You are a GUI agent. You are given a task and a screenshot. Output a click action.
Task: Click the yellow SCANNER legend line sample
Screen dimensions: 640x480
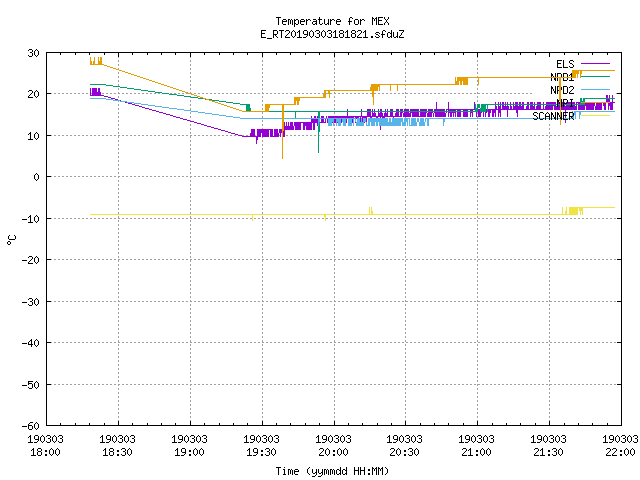click(x=595, y=116)
